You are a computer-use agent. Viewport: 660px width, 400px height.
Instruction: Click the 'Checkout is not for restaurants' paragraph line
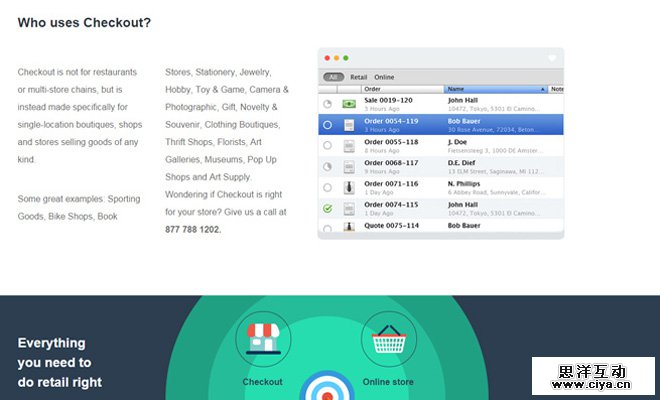pos(77,72)
